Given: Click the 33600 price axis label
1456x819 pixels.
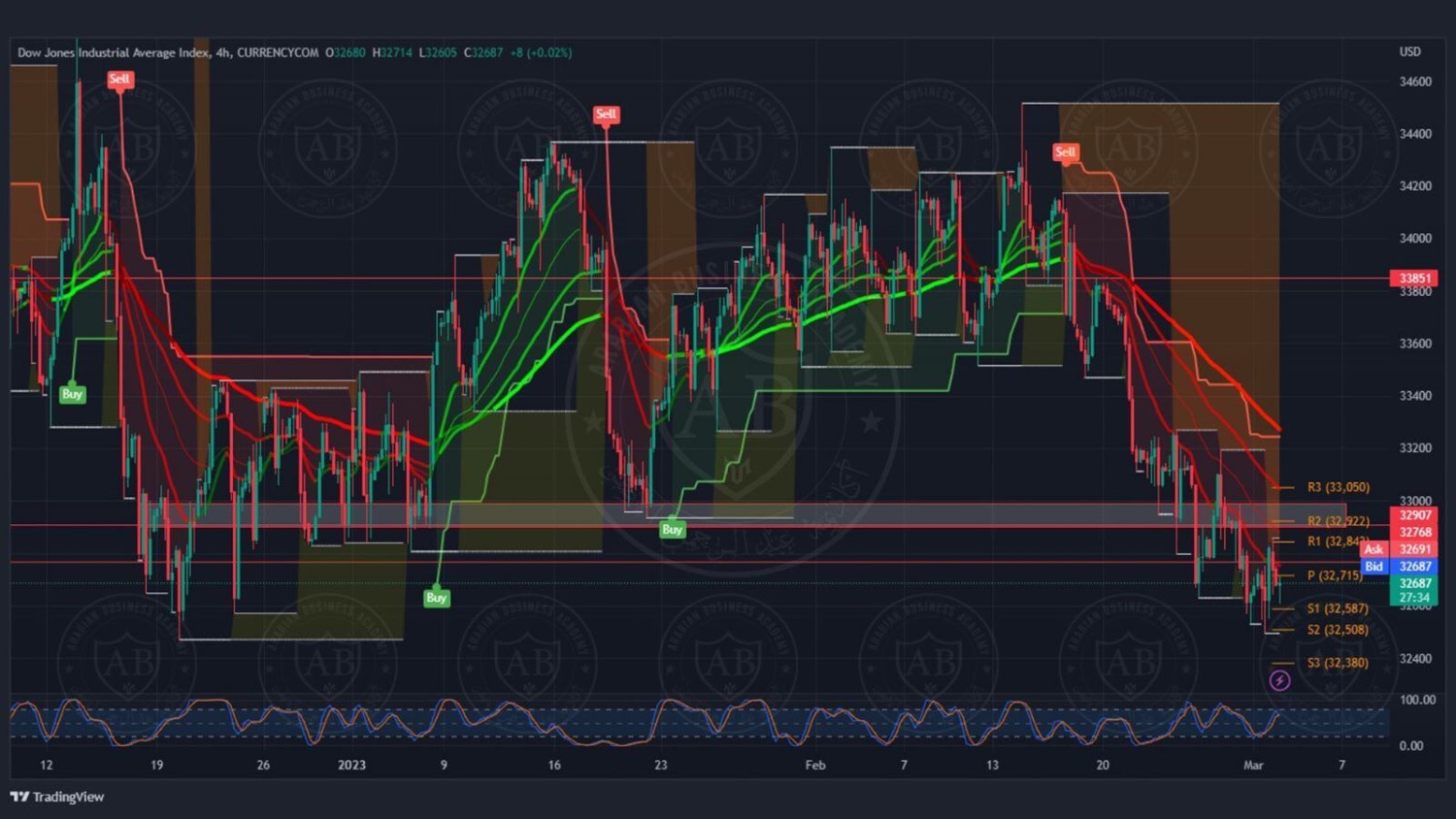Looking at the screenshot, I should 1415,344.
